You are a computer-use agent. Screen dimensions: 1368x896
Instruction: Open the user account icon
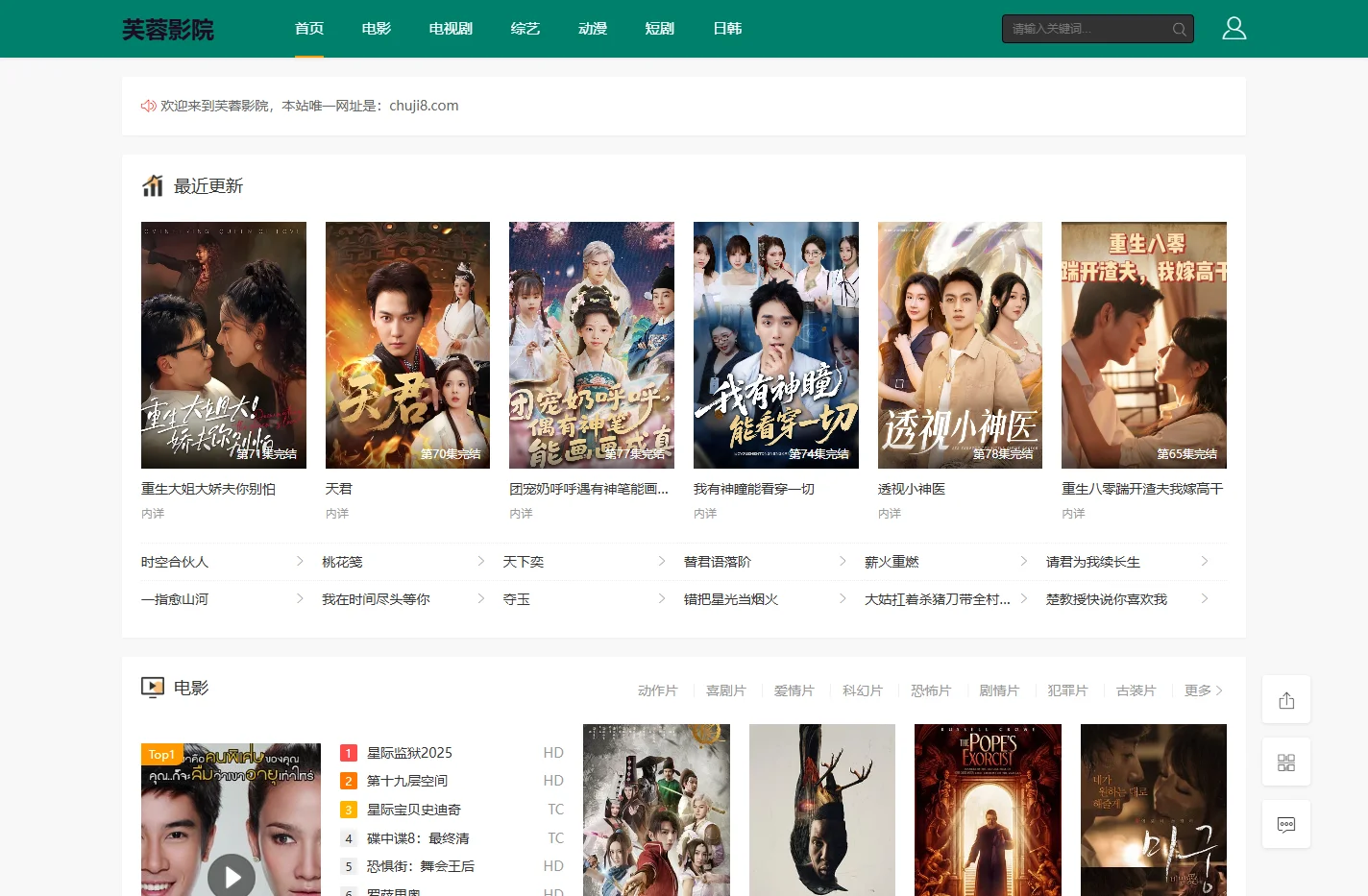tap(1234, 29)
